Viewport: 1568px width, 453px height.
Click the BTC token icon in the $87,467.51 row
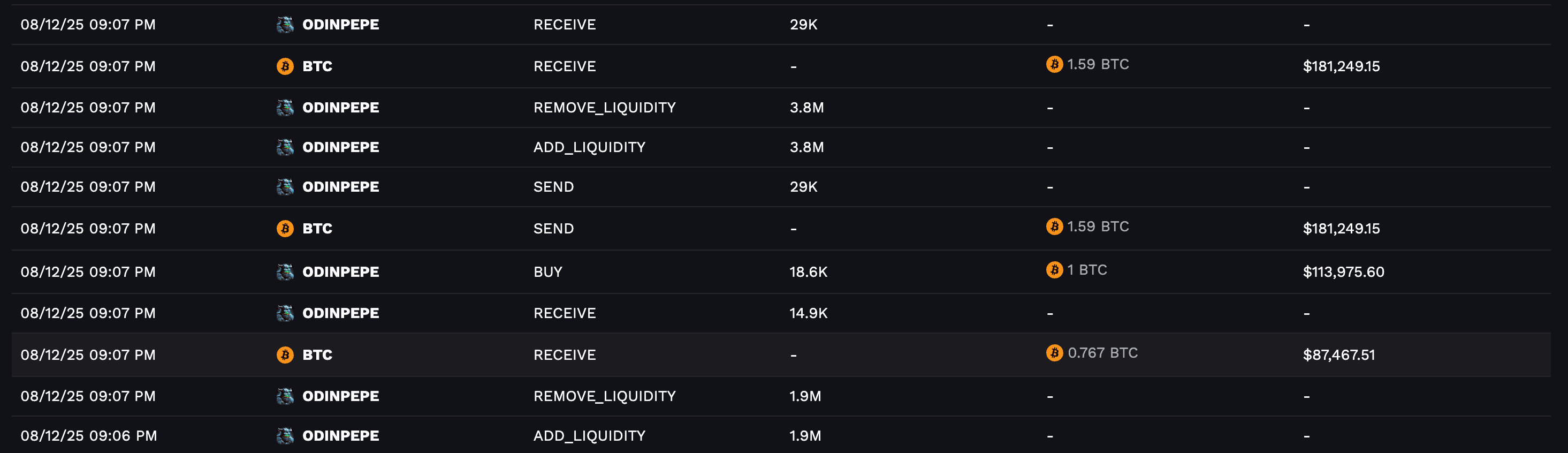285,354
